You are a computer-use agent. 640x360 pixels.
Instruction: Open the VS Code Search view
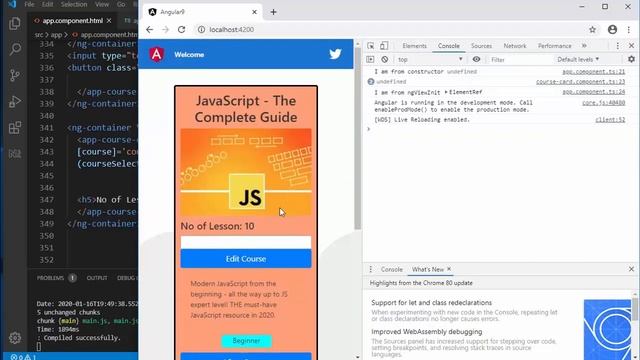15,49
